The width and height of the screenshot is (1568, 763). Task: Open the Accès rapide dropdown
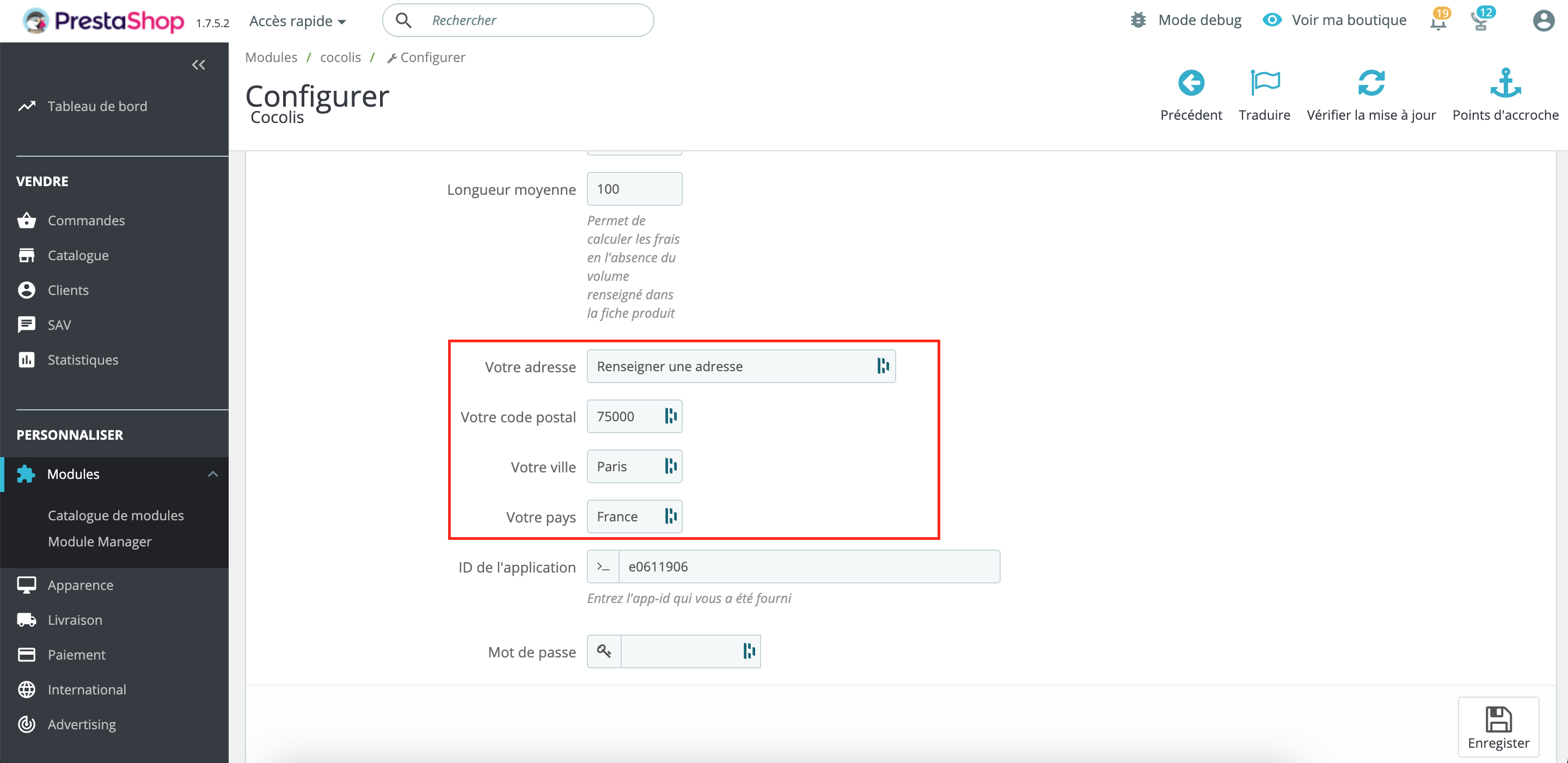(x=298, y=21)
